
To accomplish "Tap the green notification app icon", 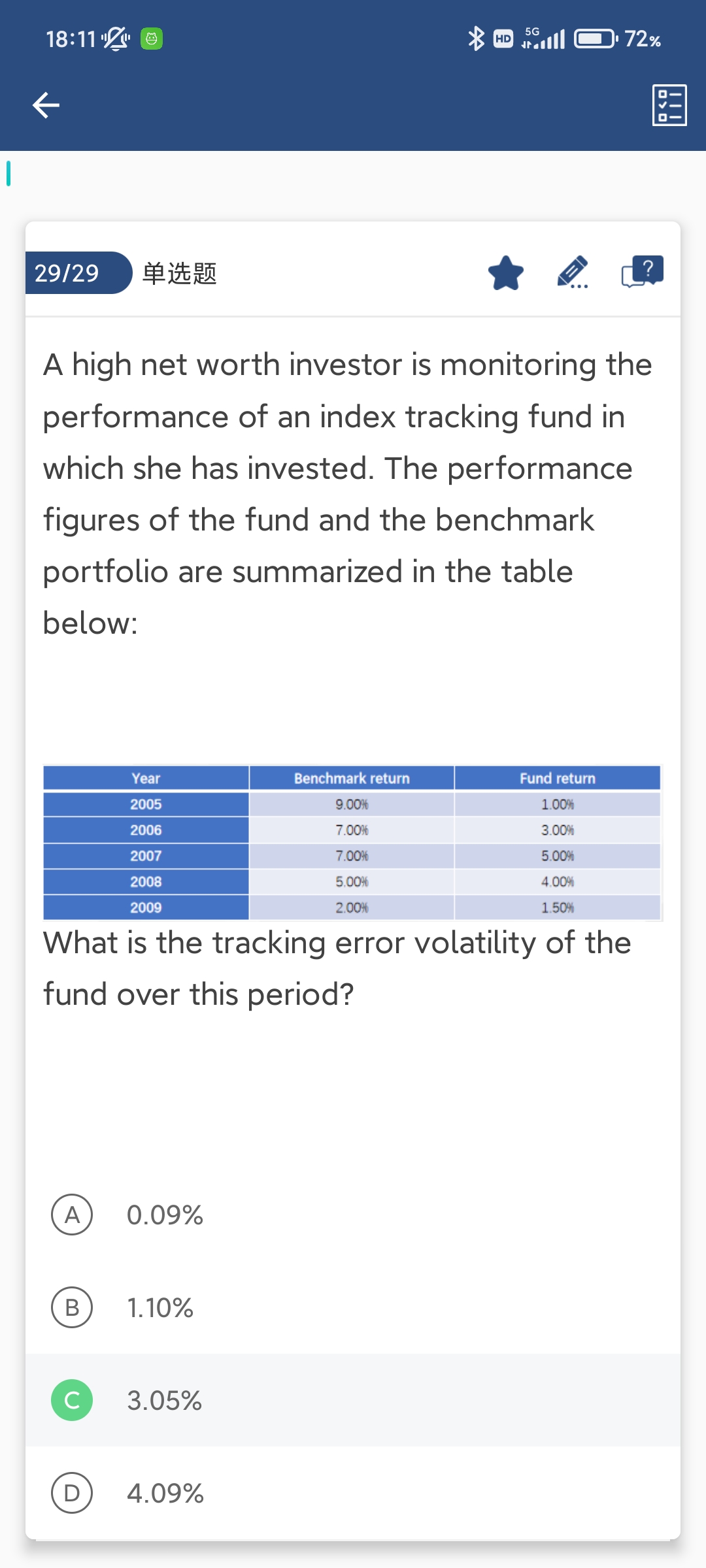I will click(x=152, y=39).
